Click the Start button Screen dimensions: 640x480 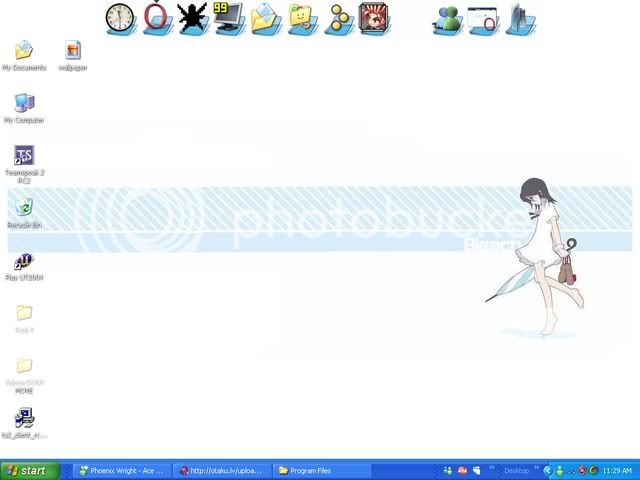tap(30, 470)
